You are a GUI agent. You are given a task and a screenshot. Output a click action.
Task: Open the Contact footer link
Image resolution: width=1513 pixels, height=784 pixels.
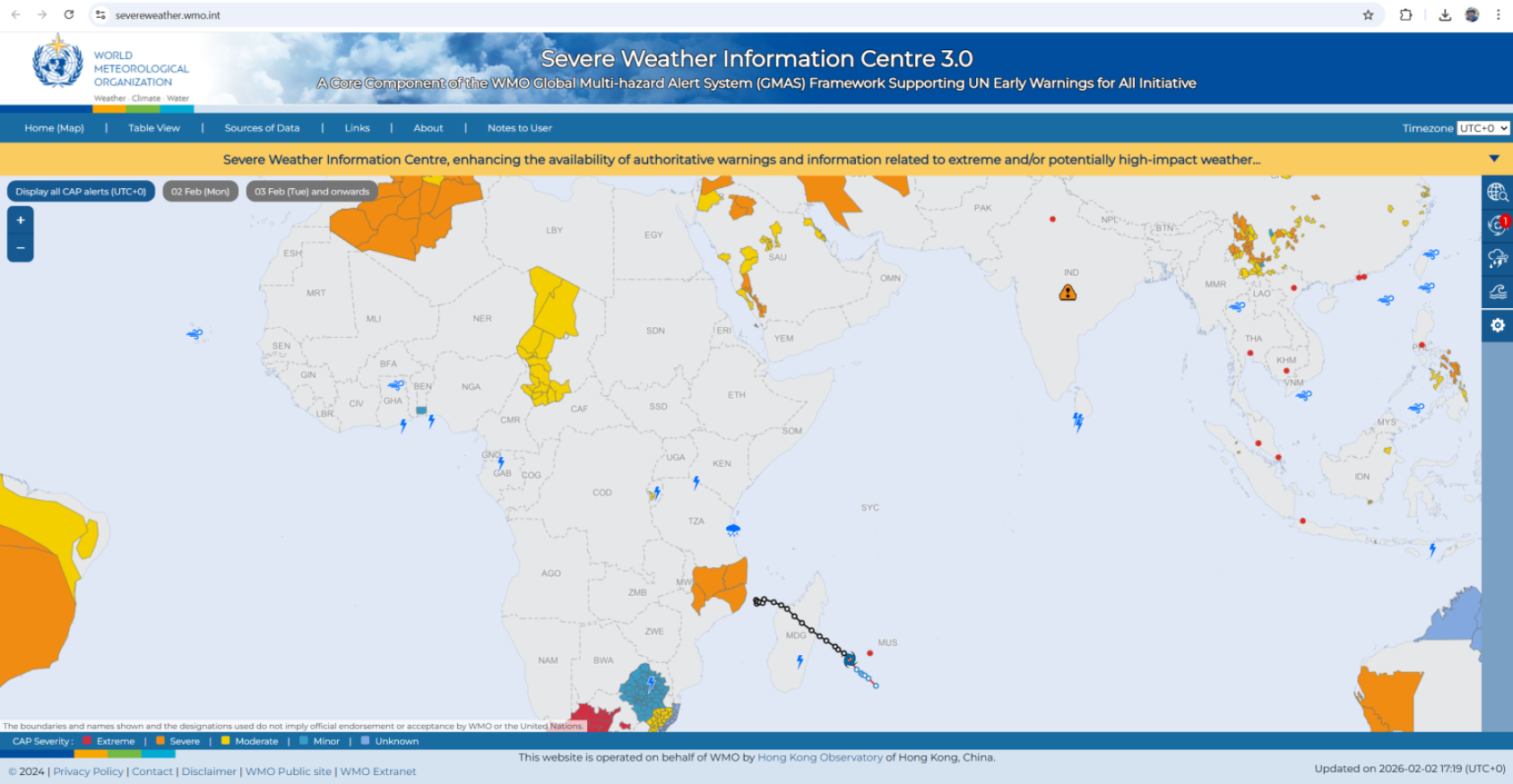click(152, 771)
